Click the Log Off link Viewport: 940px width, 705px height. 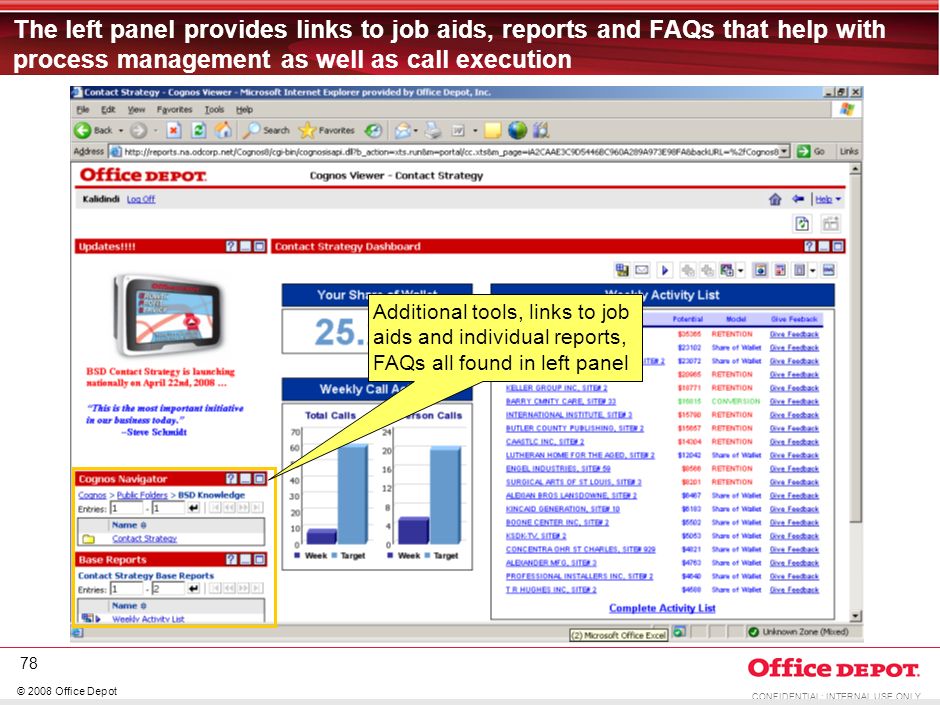tap(141, 199)
